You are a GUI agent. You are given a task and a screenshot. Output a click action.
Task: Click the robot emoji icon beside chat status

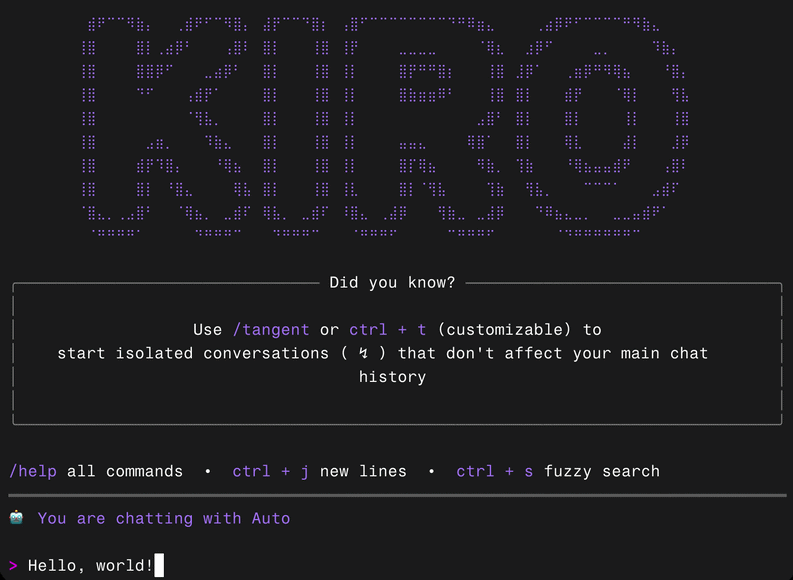click(16, 518)
